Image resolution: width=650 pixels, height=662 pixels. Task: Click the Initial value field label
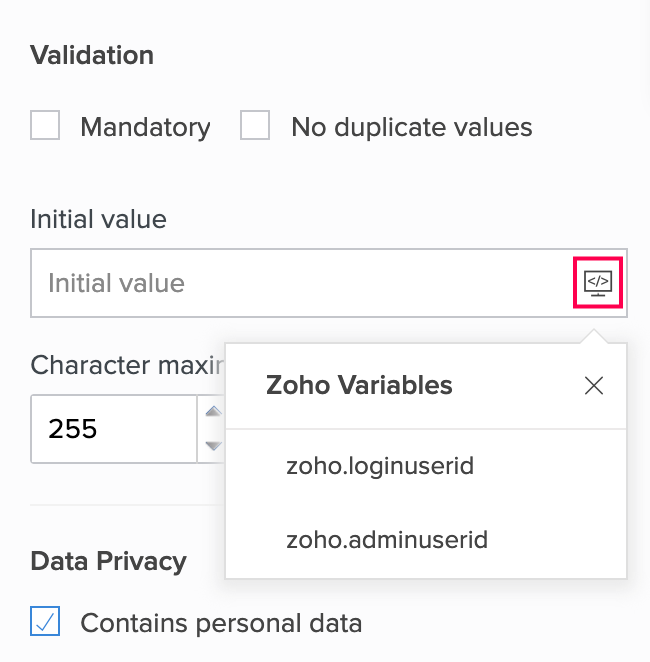point(98,219)
